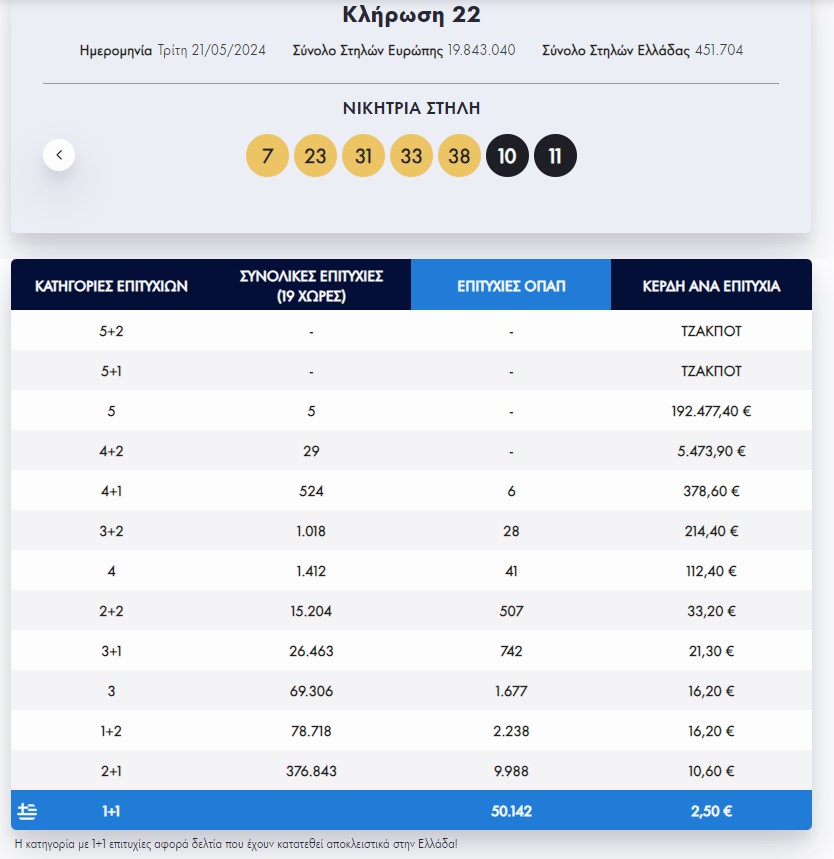
Task: Open the previous draw with the left chevron
Action: point(59,155)
